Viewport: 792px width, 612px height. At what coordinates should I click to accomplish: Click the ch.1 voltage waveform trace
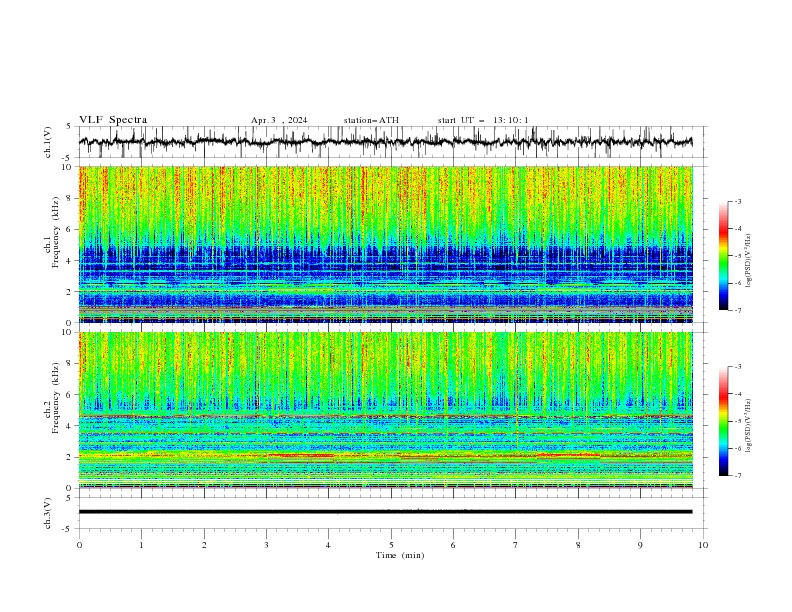point(385,142)
